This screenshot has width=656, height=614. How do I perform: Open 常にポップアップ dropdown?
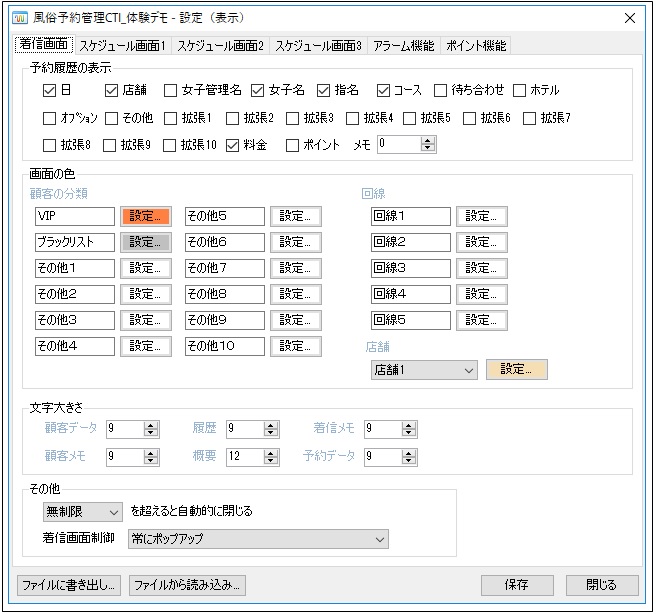[258, 540]
